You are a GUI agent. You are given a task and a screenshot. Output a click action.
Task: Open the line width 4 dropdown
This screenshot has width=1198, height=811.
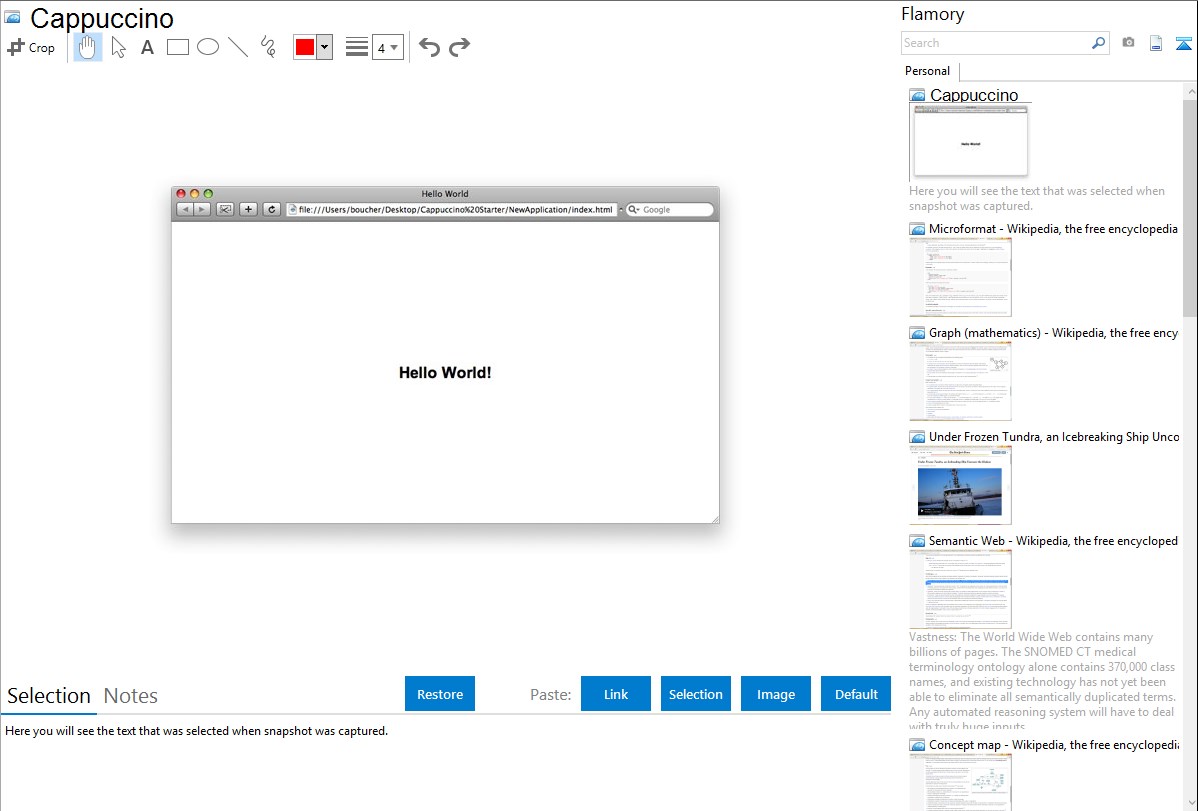click(388, 48)
